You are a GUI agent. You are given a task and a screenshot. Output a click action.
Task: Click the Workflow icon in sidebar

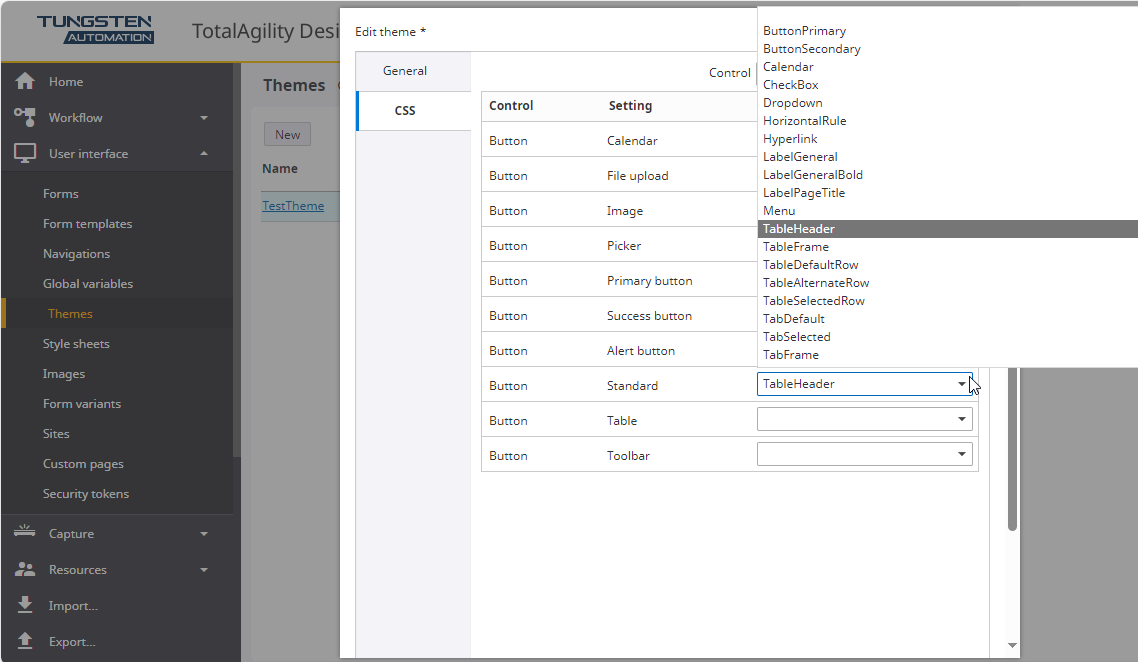tap(25, 117)
